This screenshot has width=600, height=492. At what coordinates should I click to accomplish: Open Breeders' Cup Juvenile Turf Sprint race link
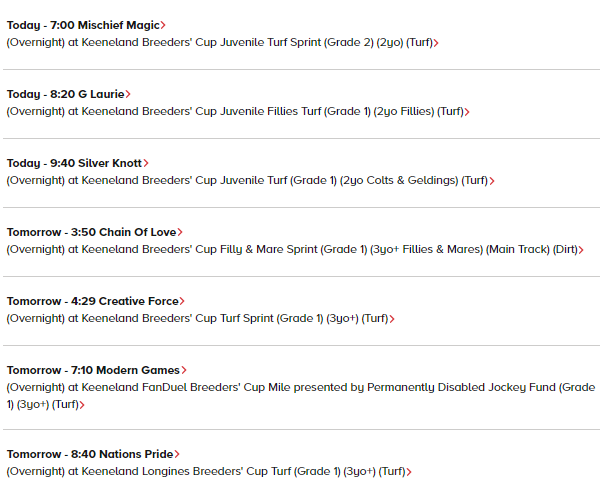click(x=220, y=42)
